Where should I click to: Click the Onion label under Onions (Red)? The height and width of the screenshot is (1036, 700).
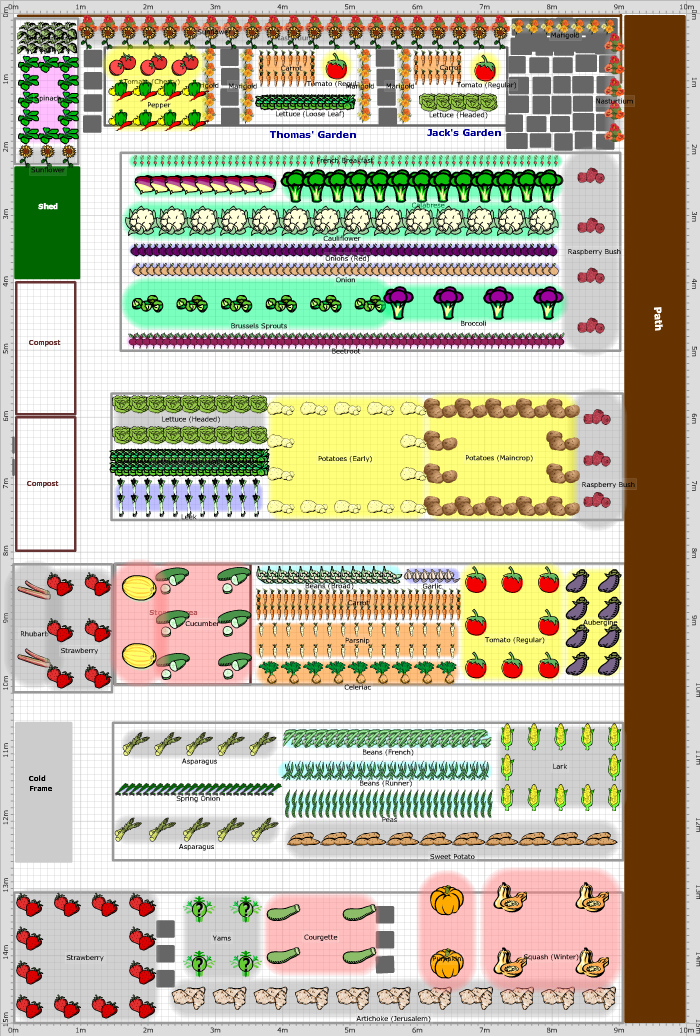pyautogui.click(x=345, y=279)
